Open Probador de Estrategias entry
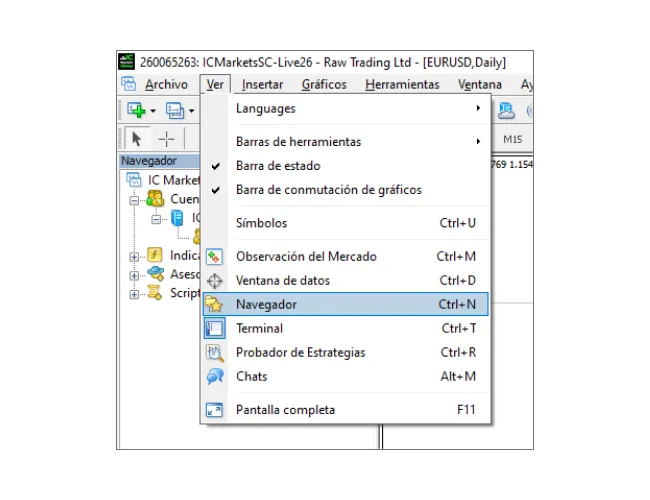Screen dimensions: 650x500 345,352
